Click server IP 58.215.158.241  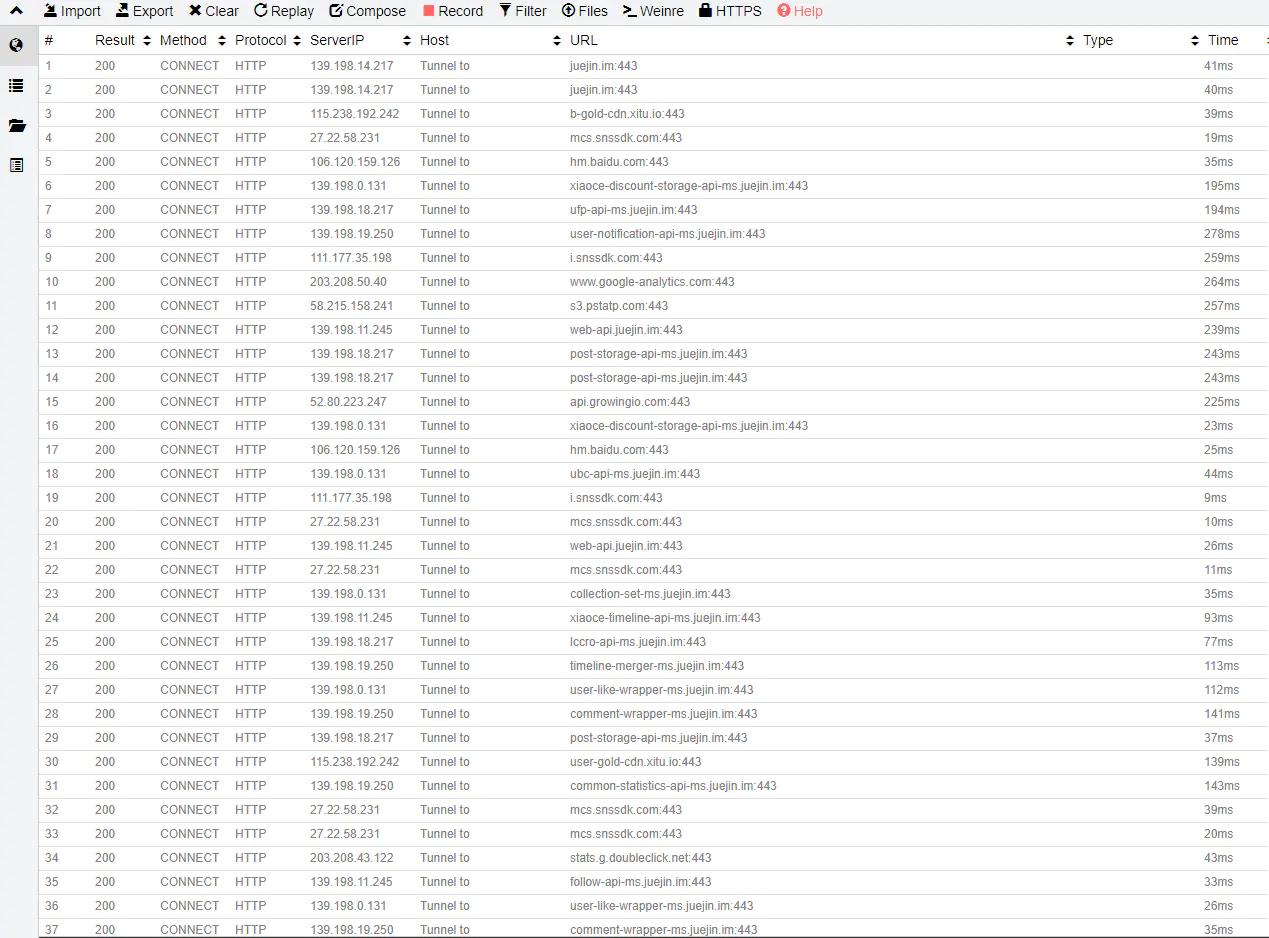352,306
